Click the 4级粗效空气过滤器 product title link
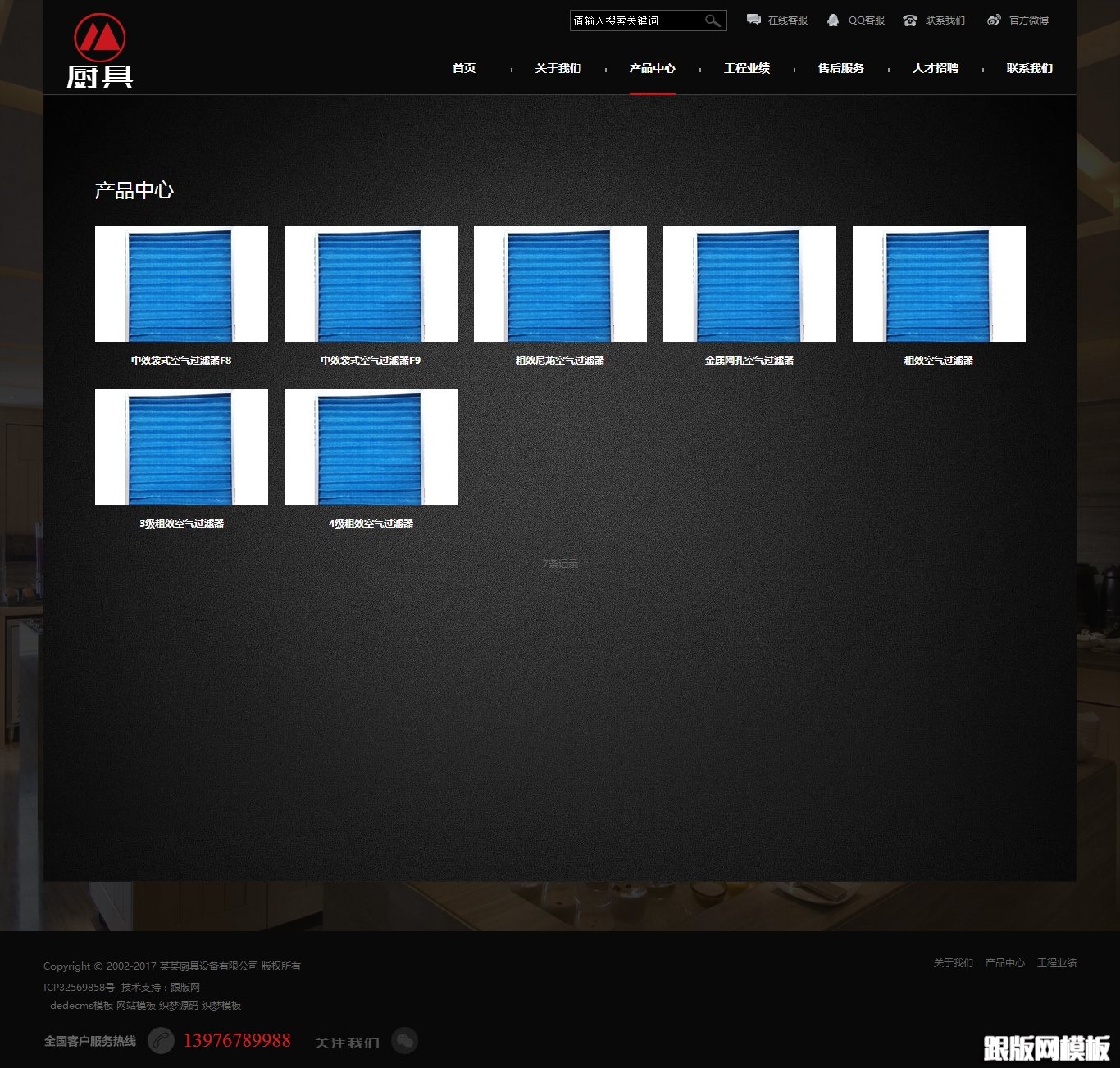 click(x=371, y=523)
